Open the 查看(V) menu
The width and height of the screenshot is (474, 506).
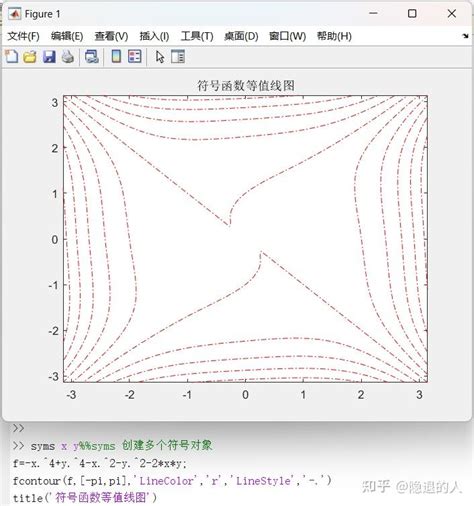pyautogui.click(x=111, y=36)
